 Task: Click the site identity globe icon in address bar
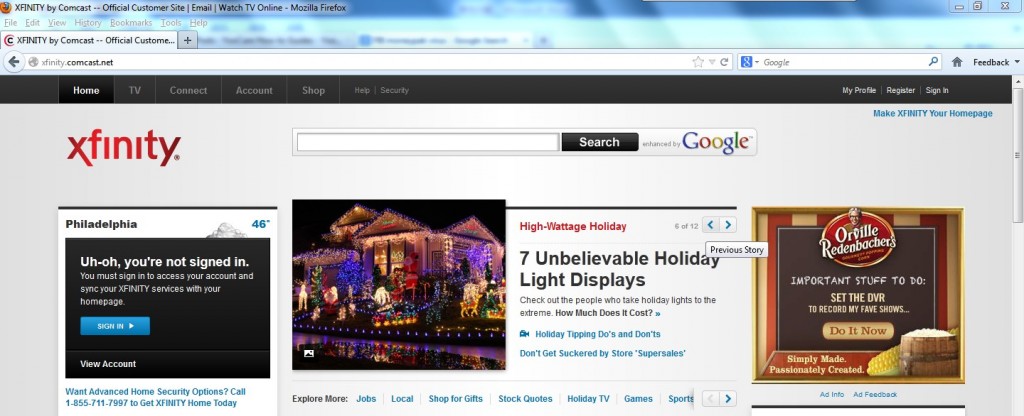point(33,62)
